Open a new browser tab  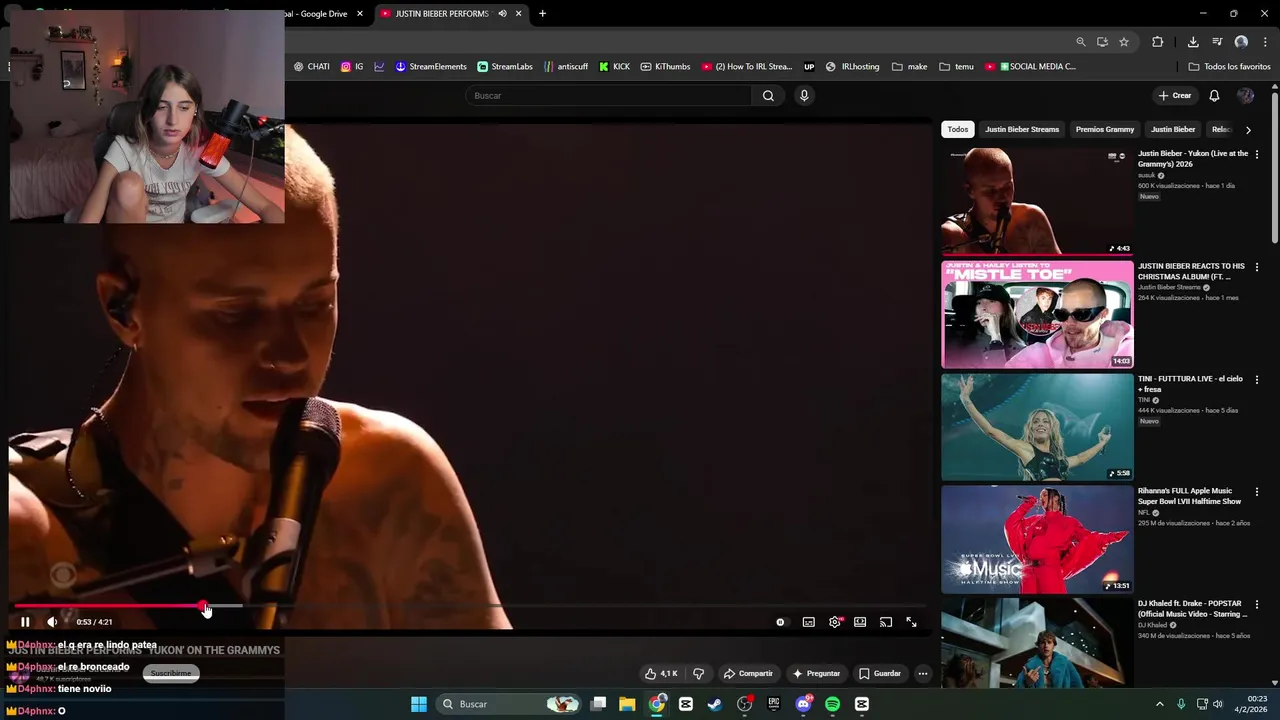point(542,14)
